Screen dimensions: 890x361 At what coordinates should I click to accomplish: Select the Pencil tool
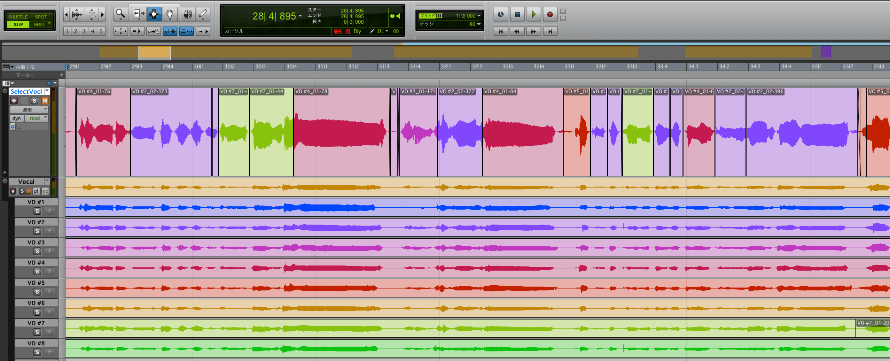point(203,14)
